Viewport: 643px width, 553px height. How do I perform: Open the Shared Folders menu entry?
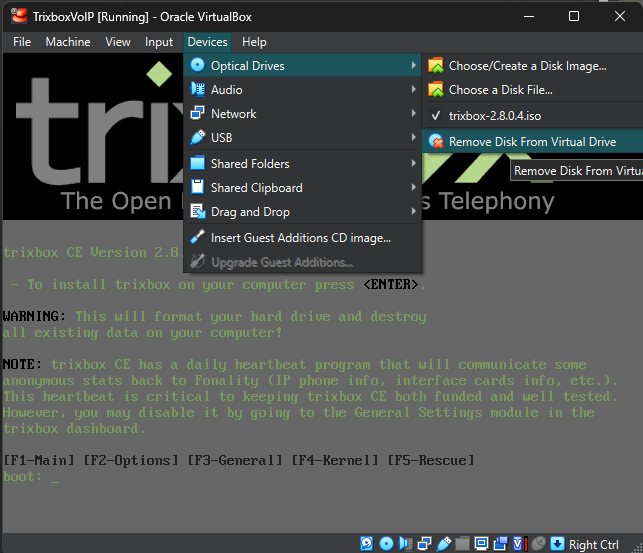303,164
